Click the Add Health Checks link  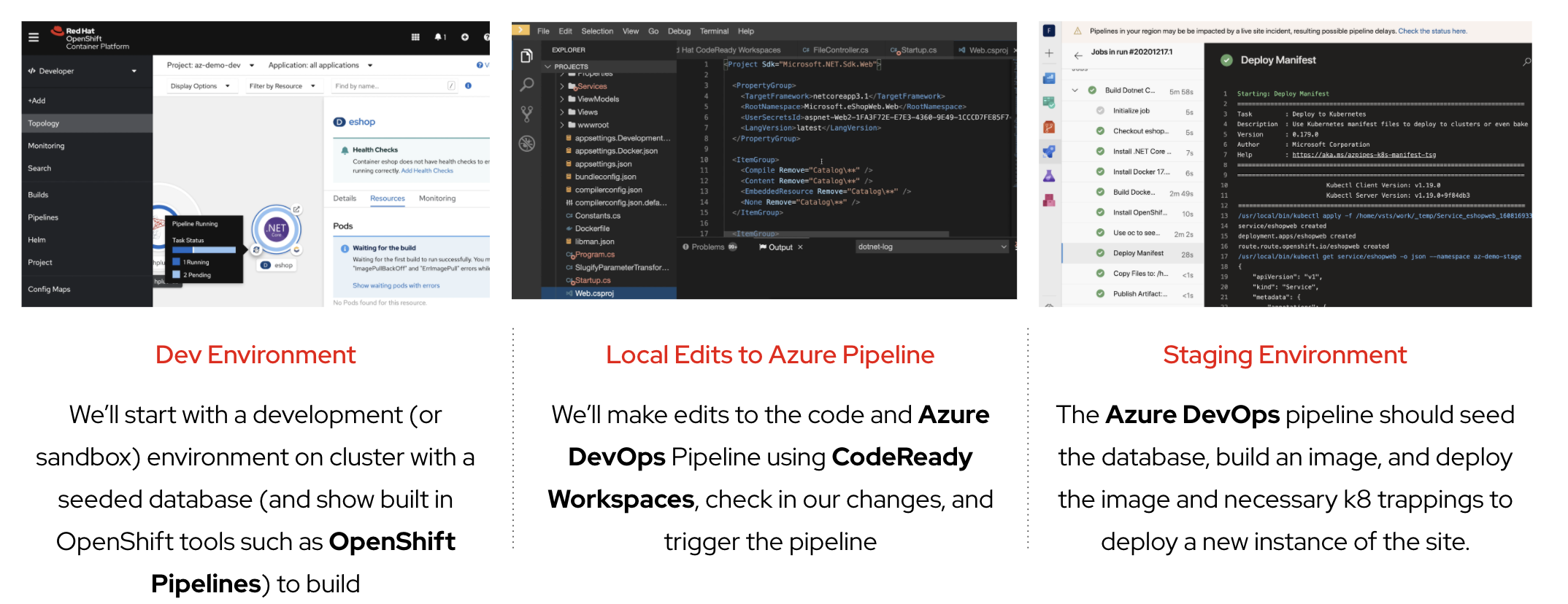coord(427,171)
